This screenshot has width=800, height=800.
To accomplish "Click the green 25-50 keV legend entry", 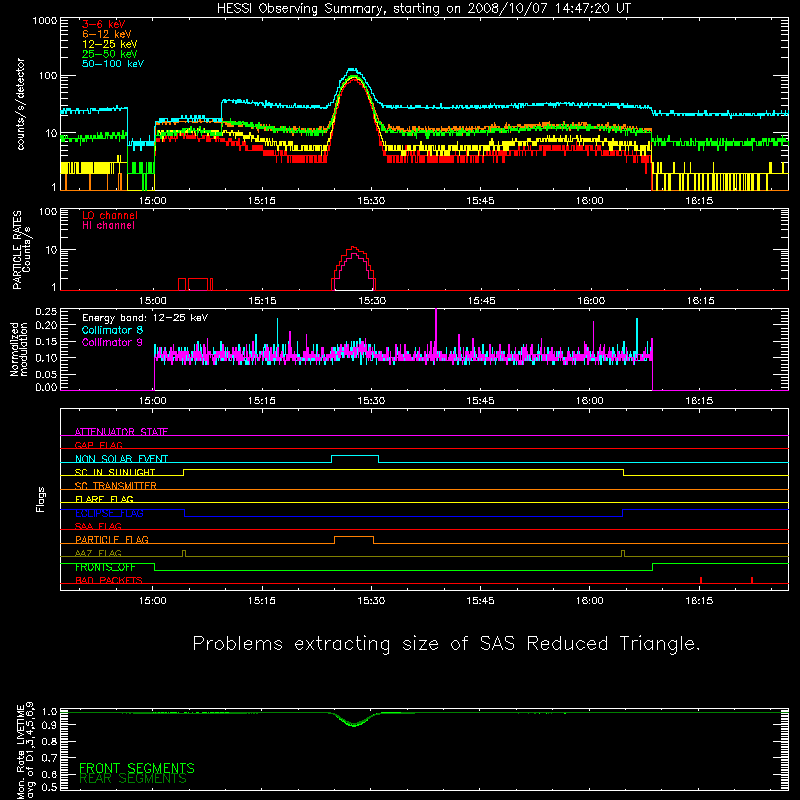I will coord(110,54).
